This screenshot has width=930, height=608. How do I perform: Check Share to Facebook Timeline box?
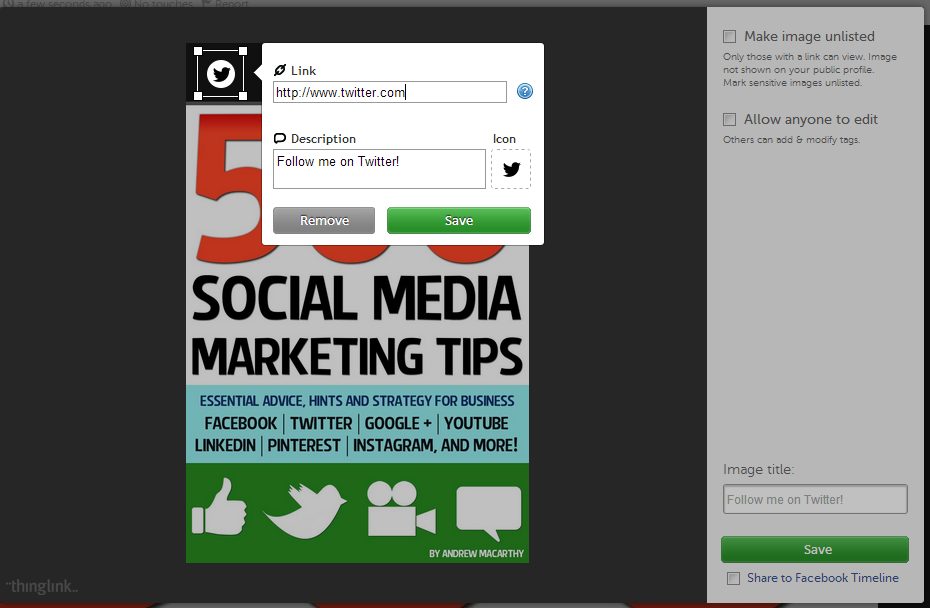pyautogui.click(x=734, y=578)
